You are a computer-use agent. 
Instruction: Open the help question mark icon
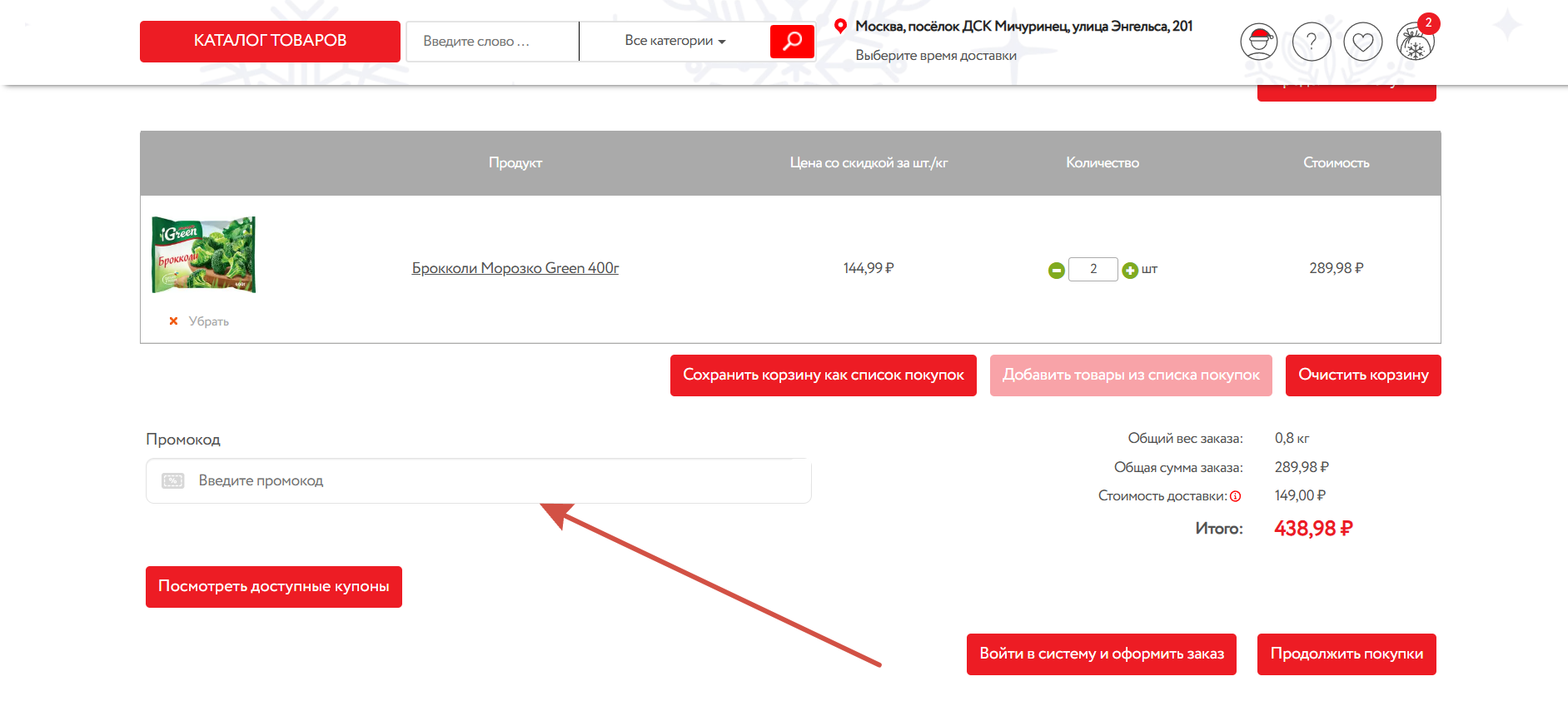point(1312,42)
